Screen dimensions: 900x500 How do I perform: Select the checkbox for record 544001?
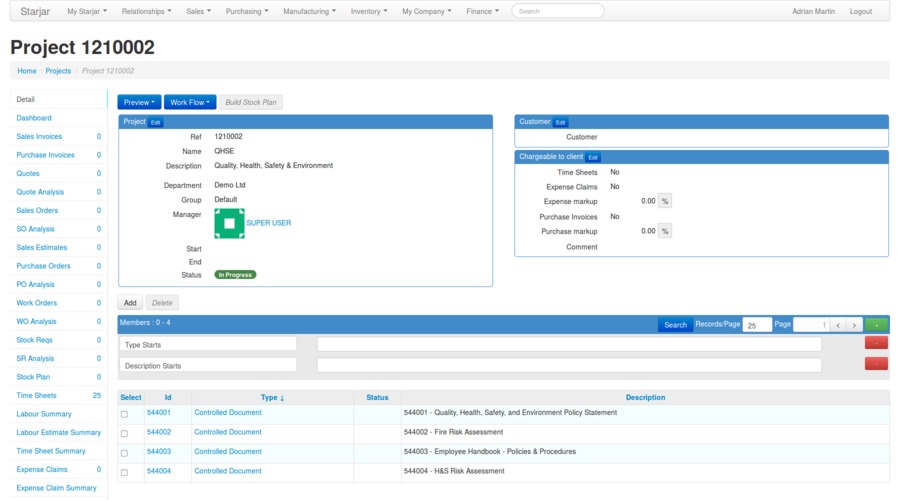point(125,414)
